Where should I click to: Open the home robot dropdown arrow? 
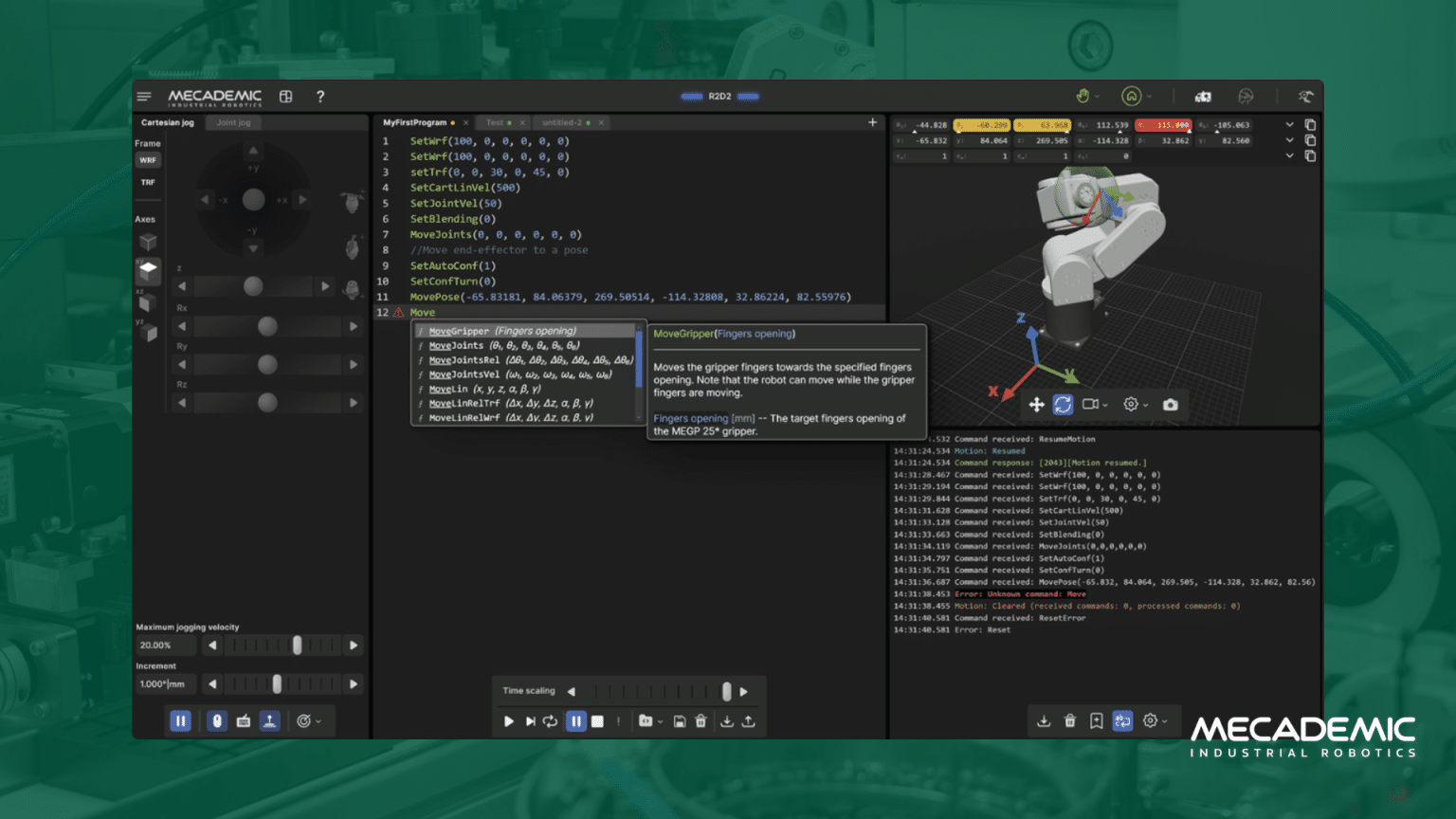1149,97
